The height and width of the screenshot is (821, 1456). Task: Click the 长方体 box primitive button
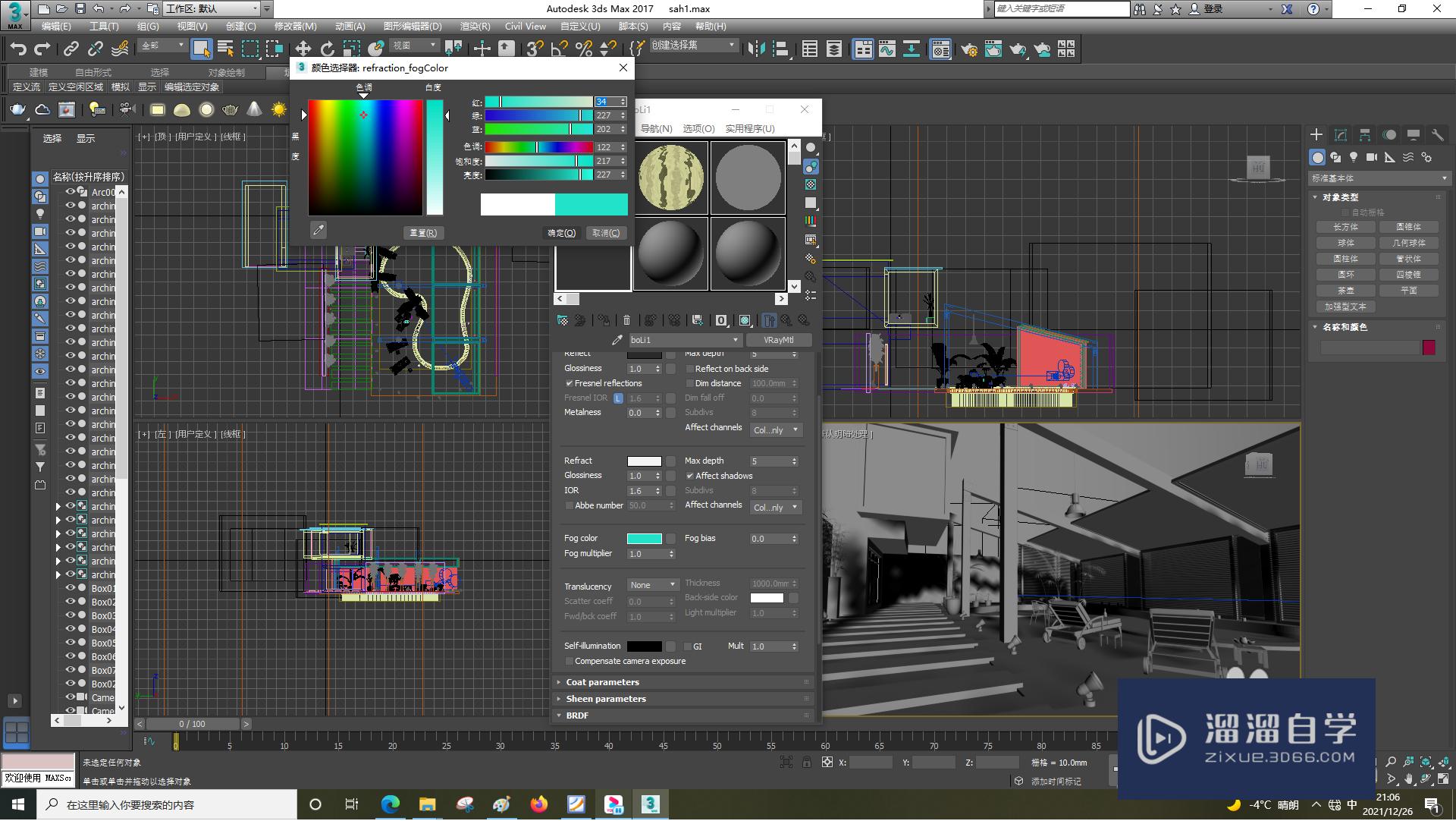pyautogui.click(x=1346, y=228)
